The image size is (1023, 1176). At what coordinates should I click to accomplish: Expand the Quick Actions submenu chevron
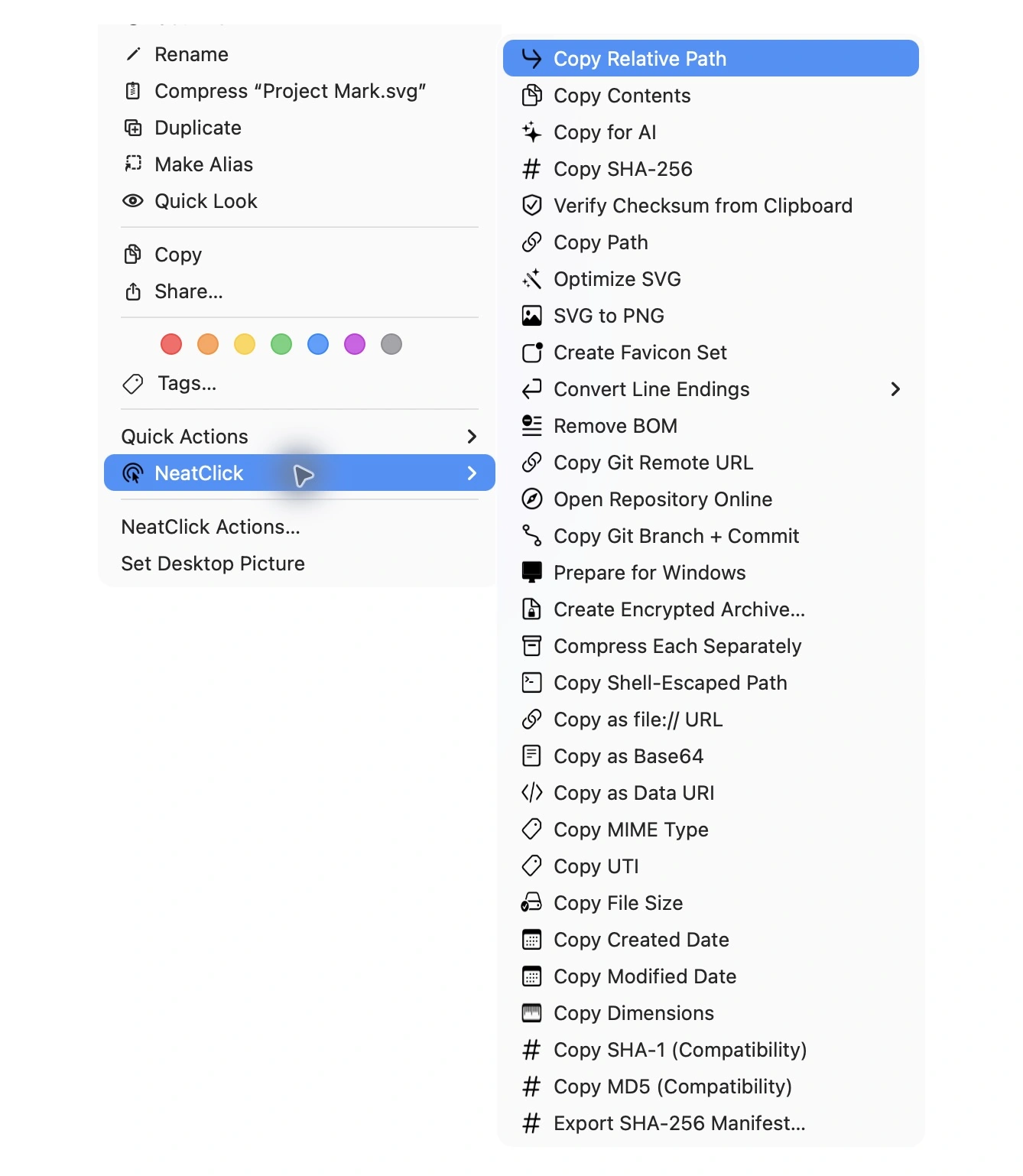tap(472, 436)
